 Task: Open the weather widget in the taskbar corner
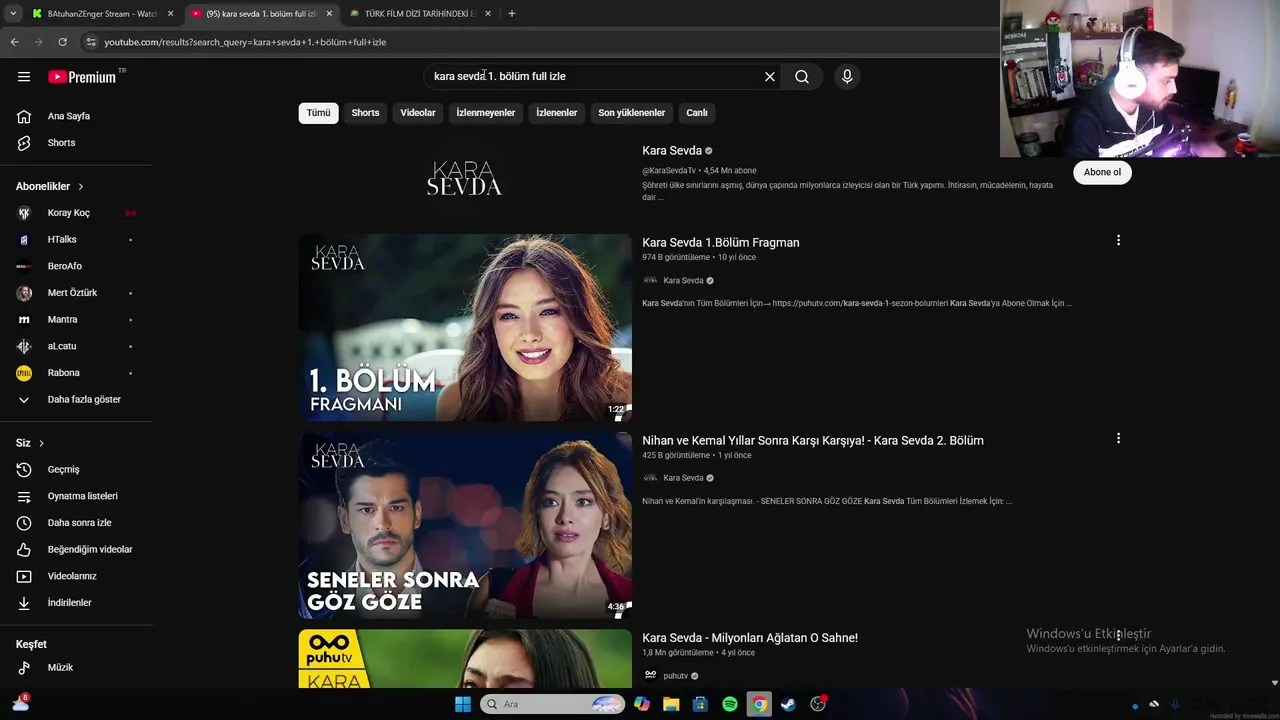coord(20,703)
